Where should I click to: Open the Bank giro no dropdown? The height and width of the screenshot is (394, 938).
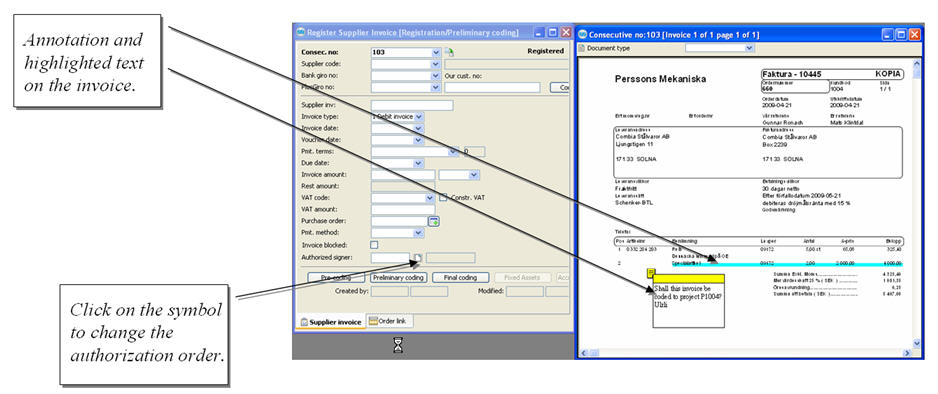tap(436, 76)
